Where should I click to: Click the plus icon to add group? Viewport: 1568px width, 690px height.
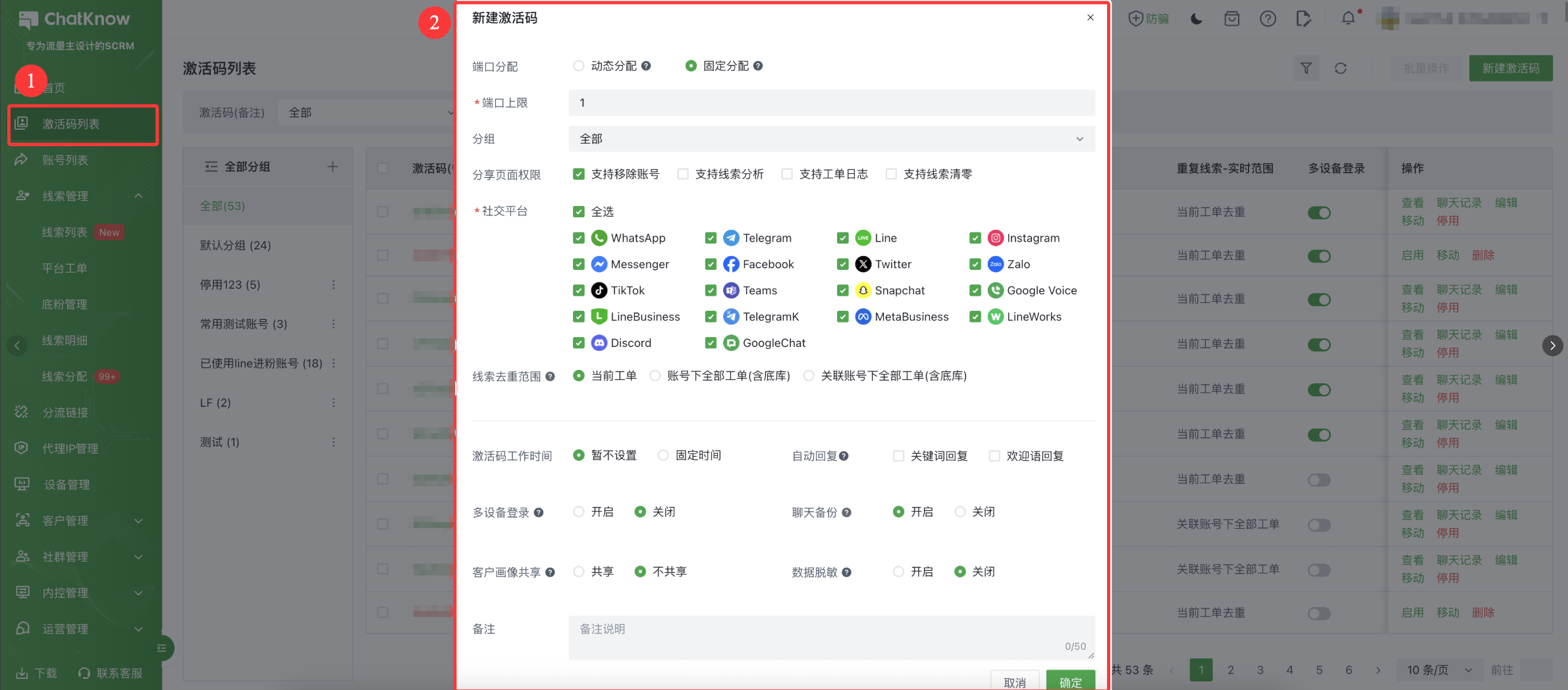point(333,167)
